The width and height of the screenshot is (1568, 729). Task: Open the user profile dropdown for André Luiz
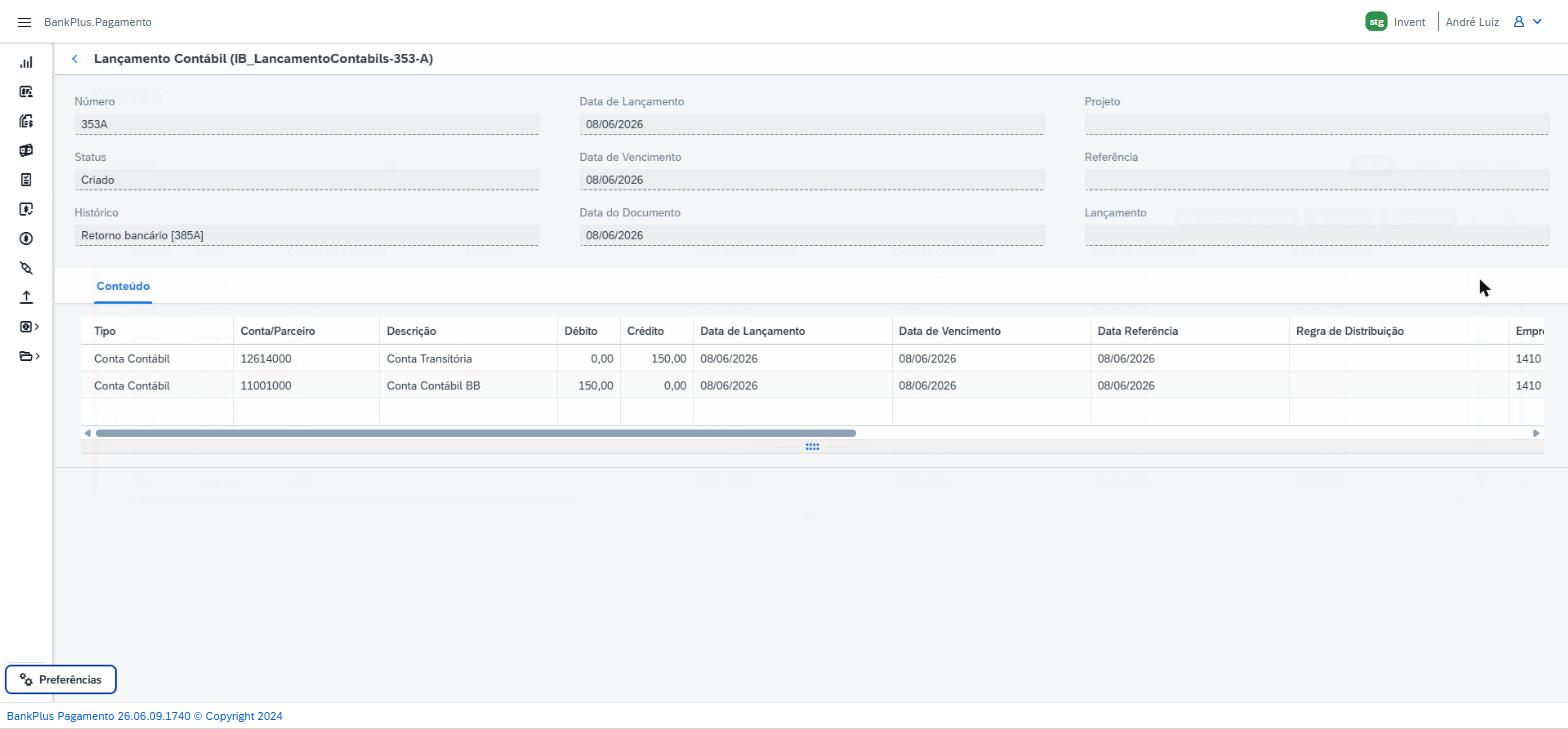coord(1527,22)
